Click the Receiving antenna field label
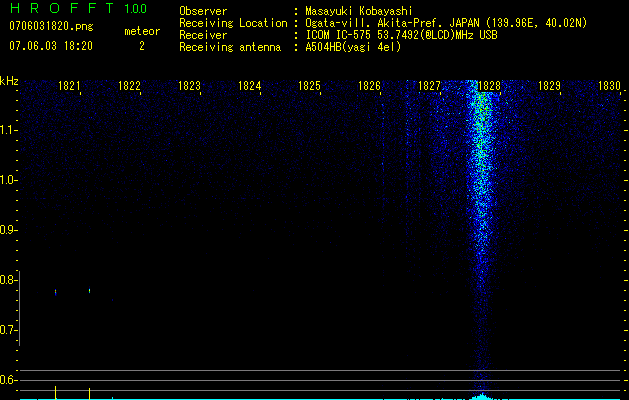This screenshot has width=629, height=400. click(230, 47)
